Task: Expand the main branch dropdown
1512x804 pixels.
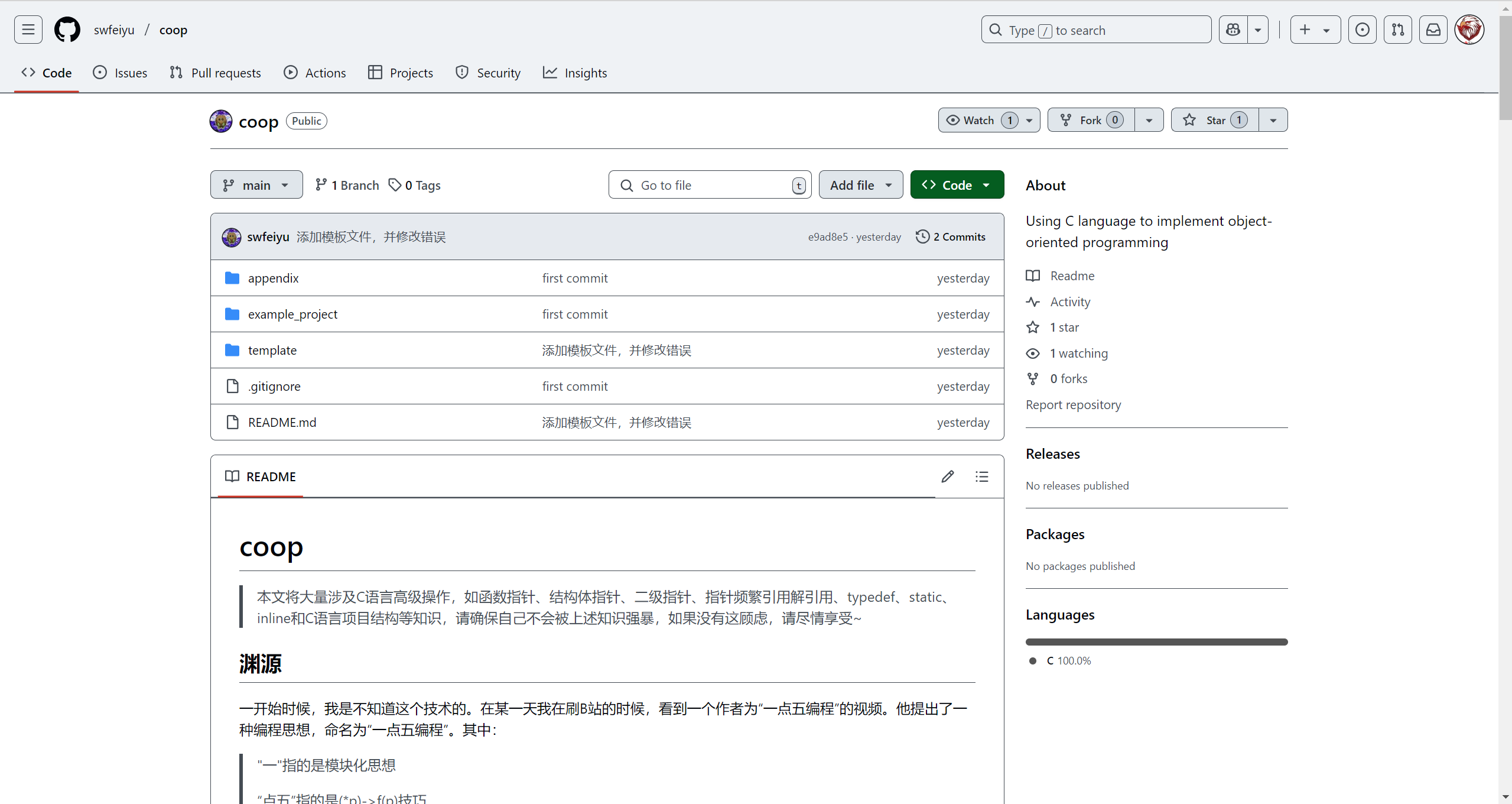Action: [256, 185]
